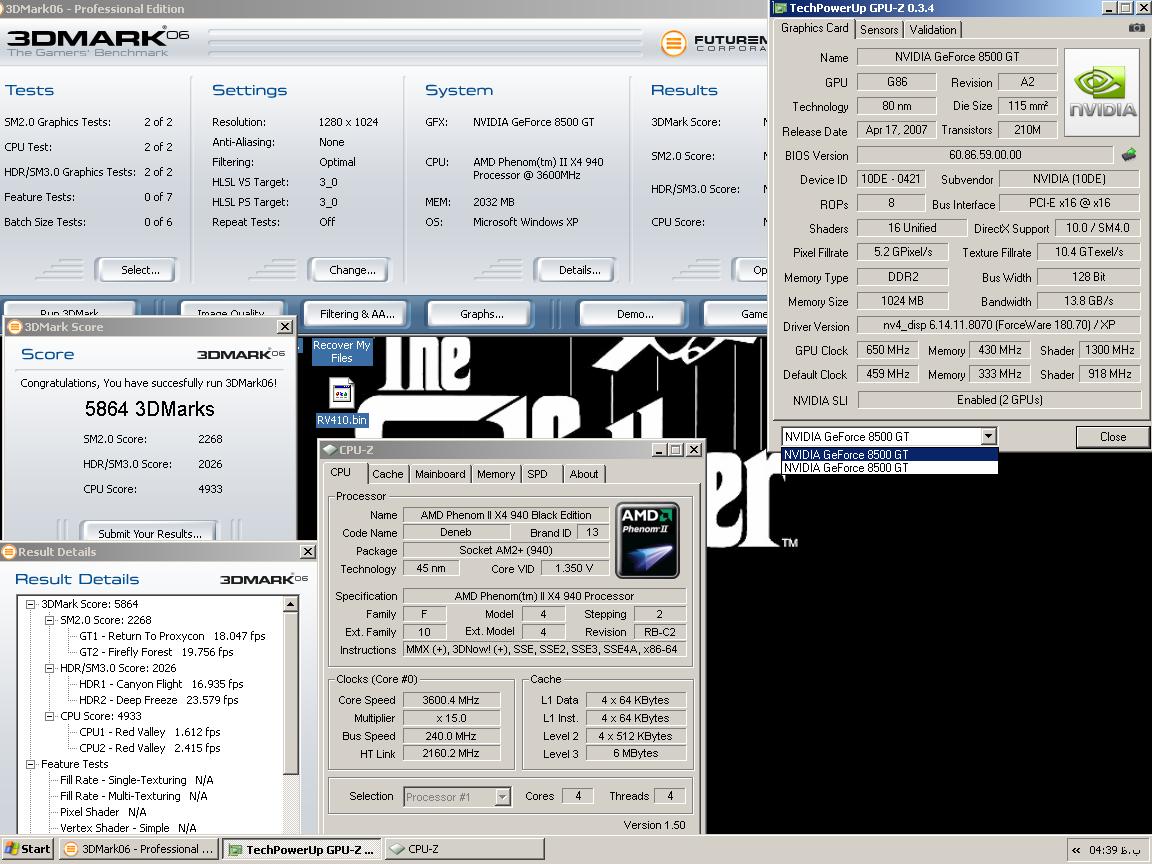Select the second GeForce 8500 GT list entry

tap(889, 467)
